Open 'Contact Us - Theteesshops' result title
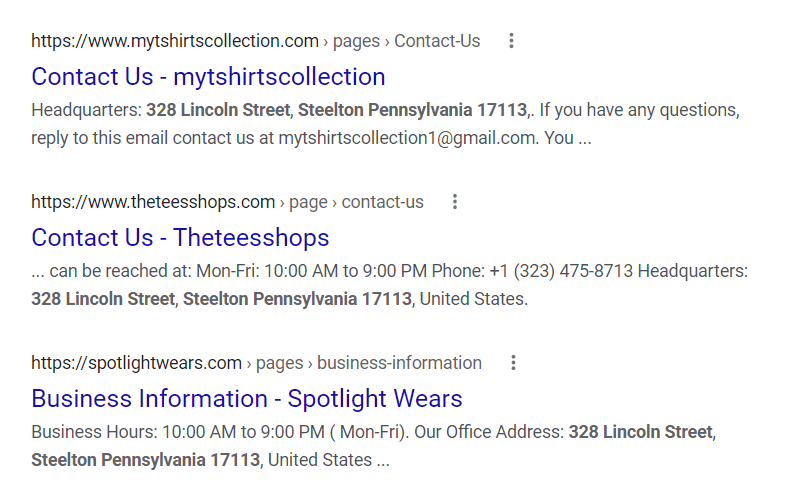 180,238
